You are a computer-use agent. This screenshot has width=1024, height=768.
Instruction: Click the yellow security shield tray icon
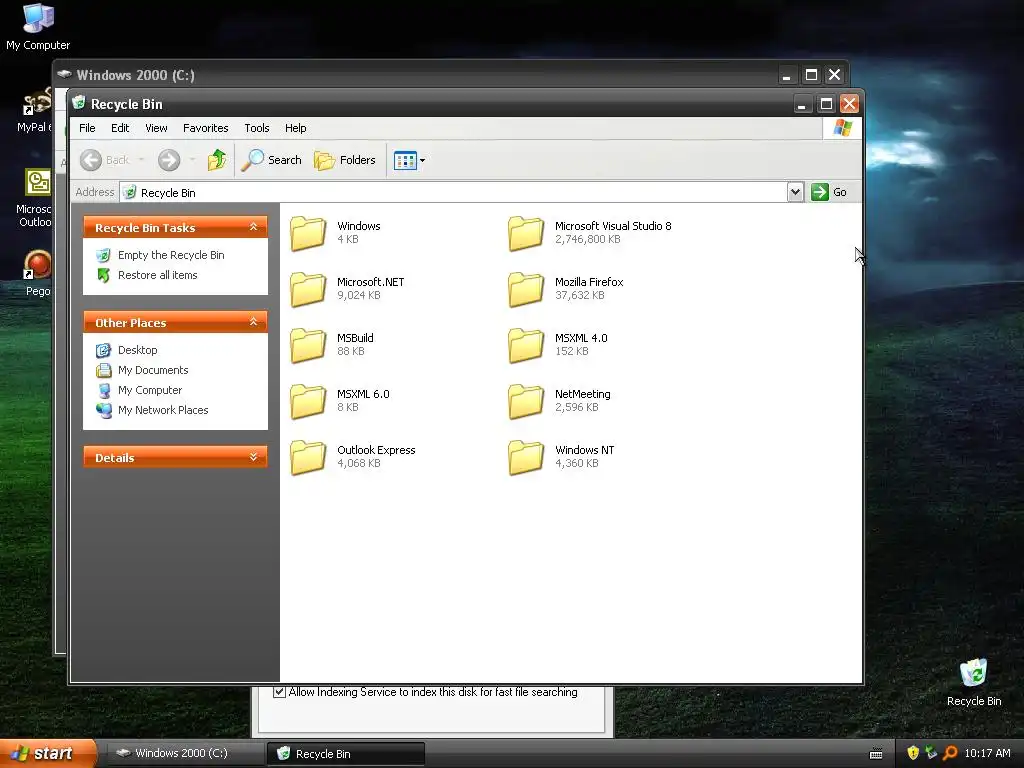click(913, 753)
